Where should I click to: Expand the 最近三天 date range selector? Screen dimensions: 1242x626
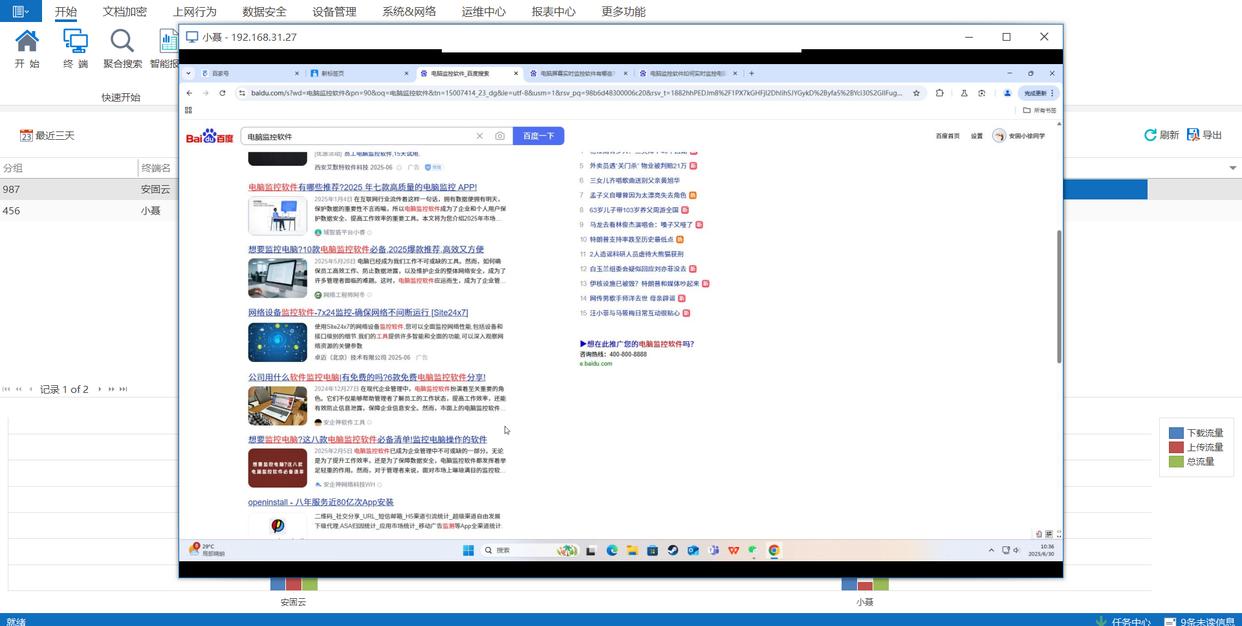48,135
